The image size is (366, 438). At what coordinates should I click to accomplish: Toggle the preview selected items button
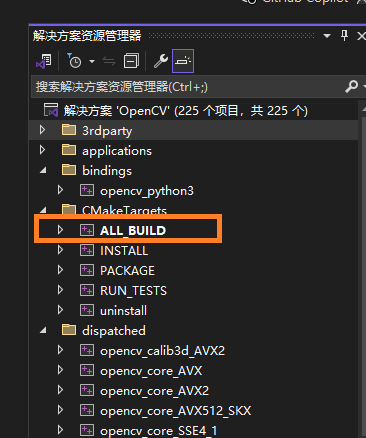(183, 61)
